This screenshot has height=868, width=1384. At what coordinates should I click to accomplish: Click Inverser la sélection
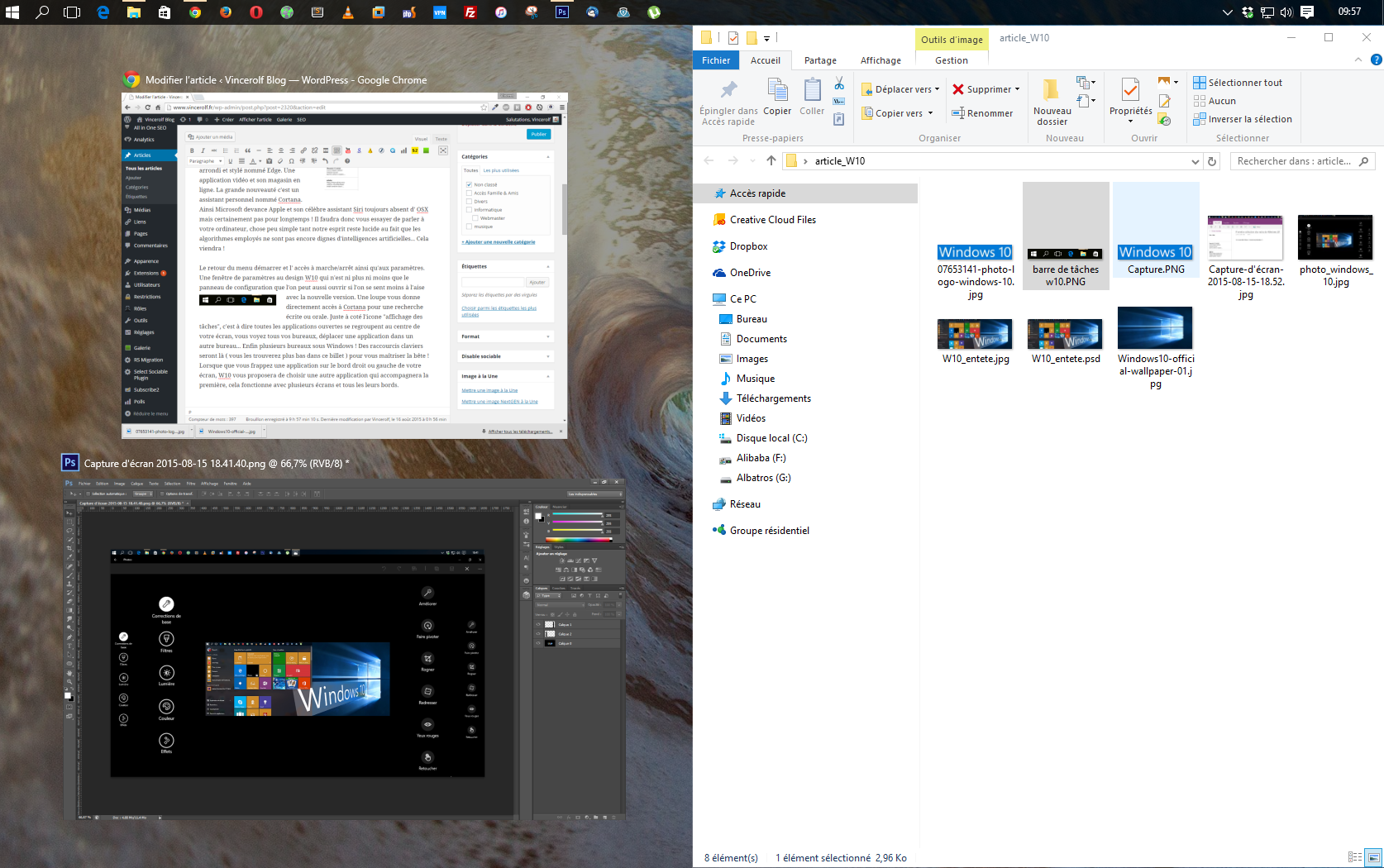pos(1242,119)
